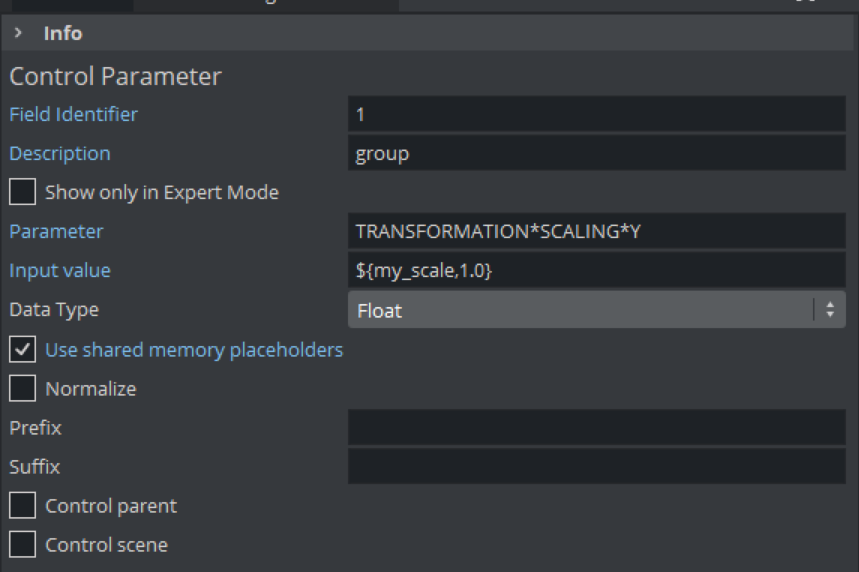Click the blue Field Identifier label
Viewport: 859px width, 572px height.
click(x=73, y=114)
